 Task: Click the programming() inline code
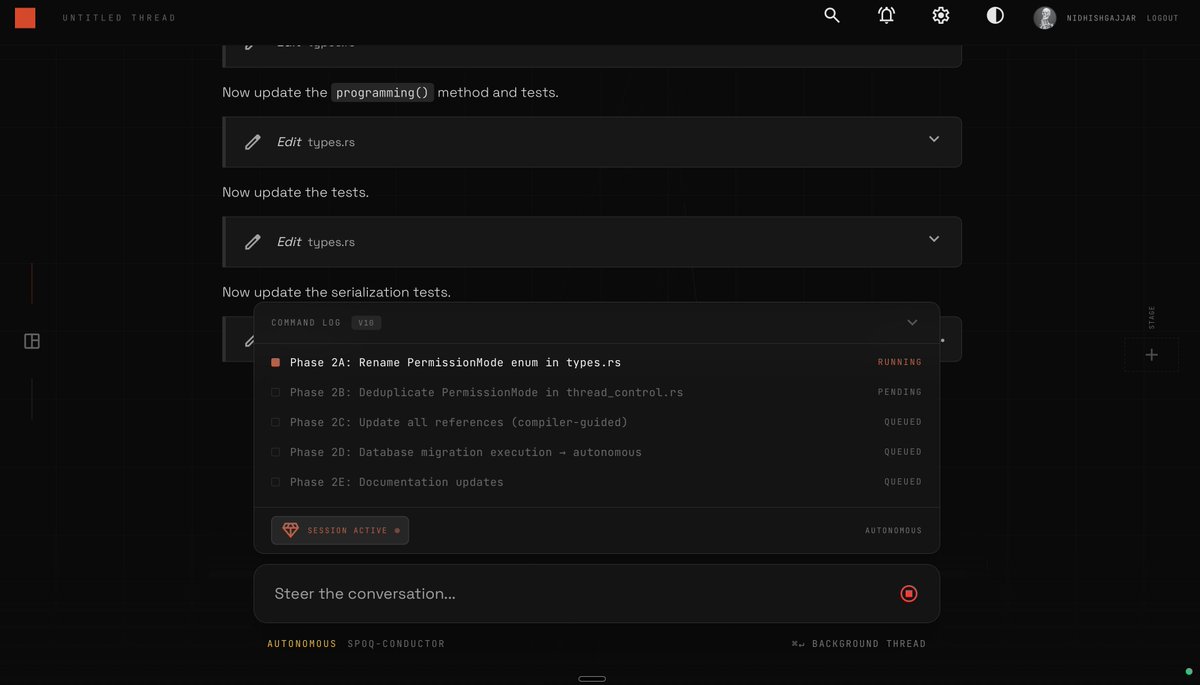[383, 92]
